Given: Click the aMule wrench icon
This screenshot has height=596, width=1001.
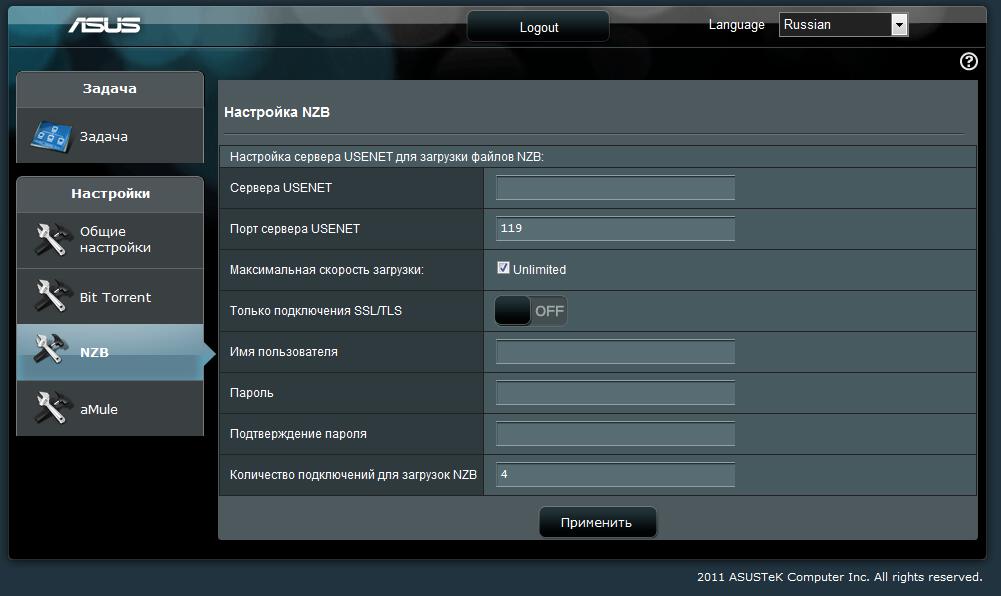Looking at the screenshot, I should tap(52, 408).
